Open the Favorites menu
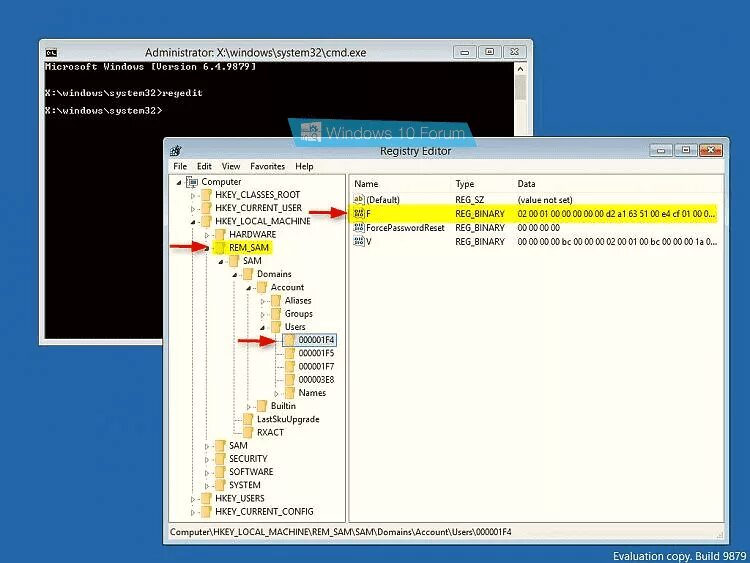This screenshot has height=563, width=750. click(x=267, y=166)
